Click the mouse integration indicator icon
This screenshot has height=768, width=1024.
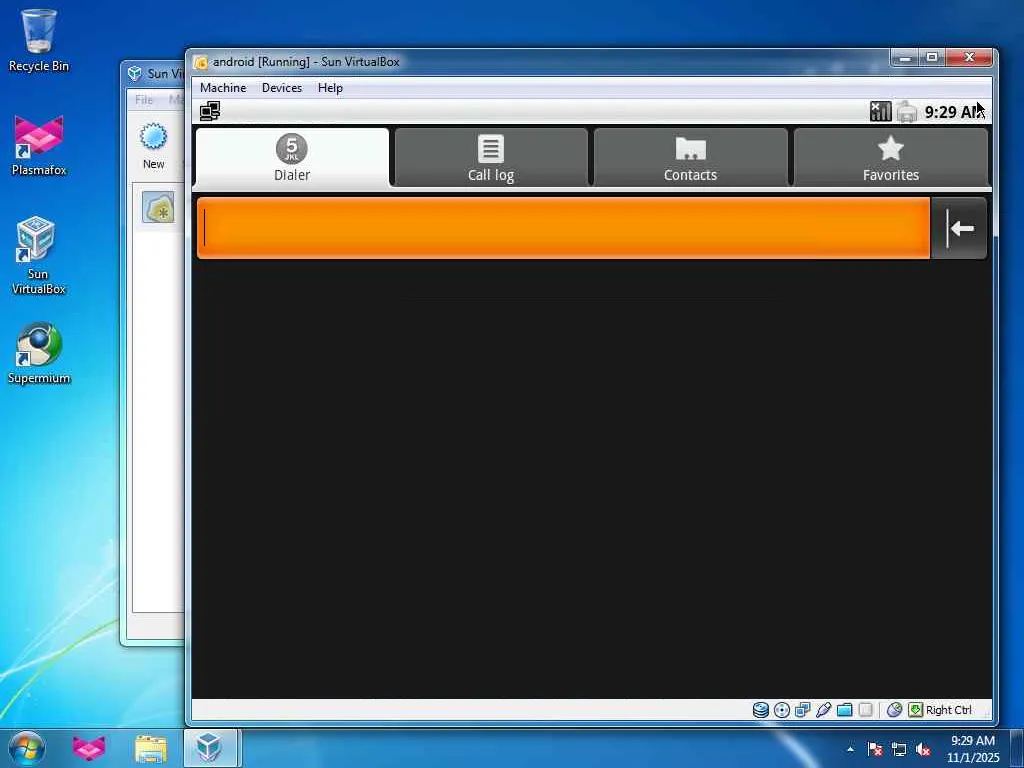tap(895, 710)
